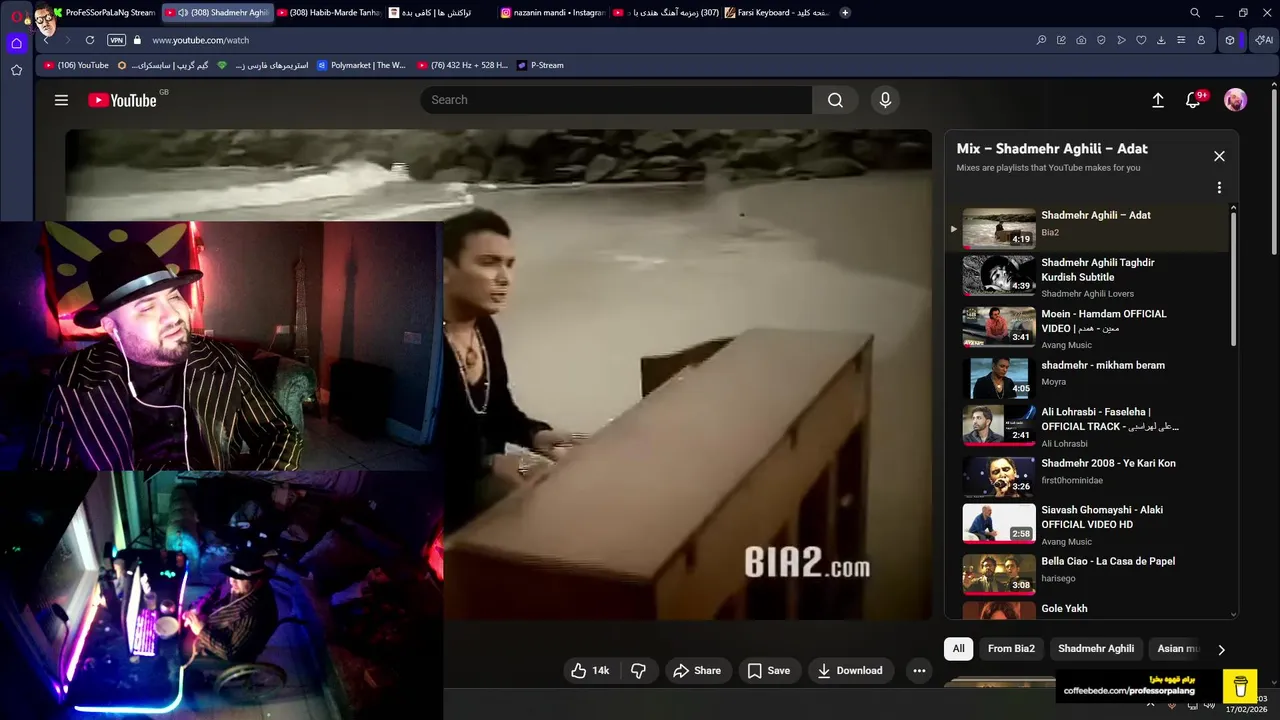Open the edit/note toolbar icon
This screenshot has height=720, width=1280.
click(1061, 40)
